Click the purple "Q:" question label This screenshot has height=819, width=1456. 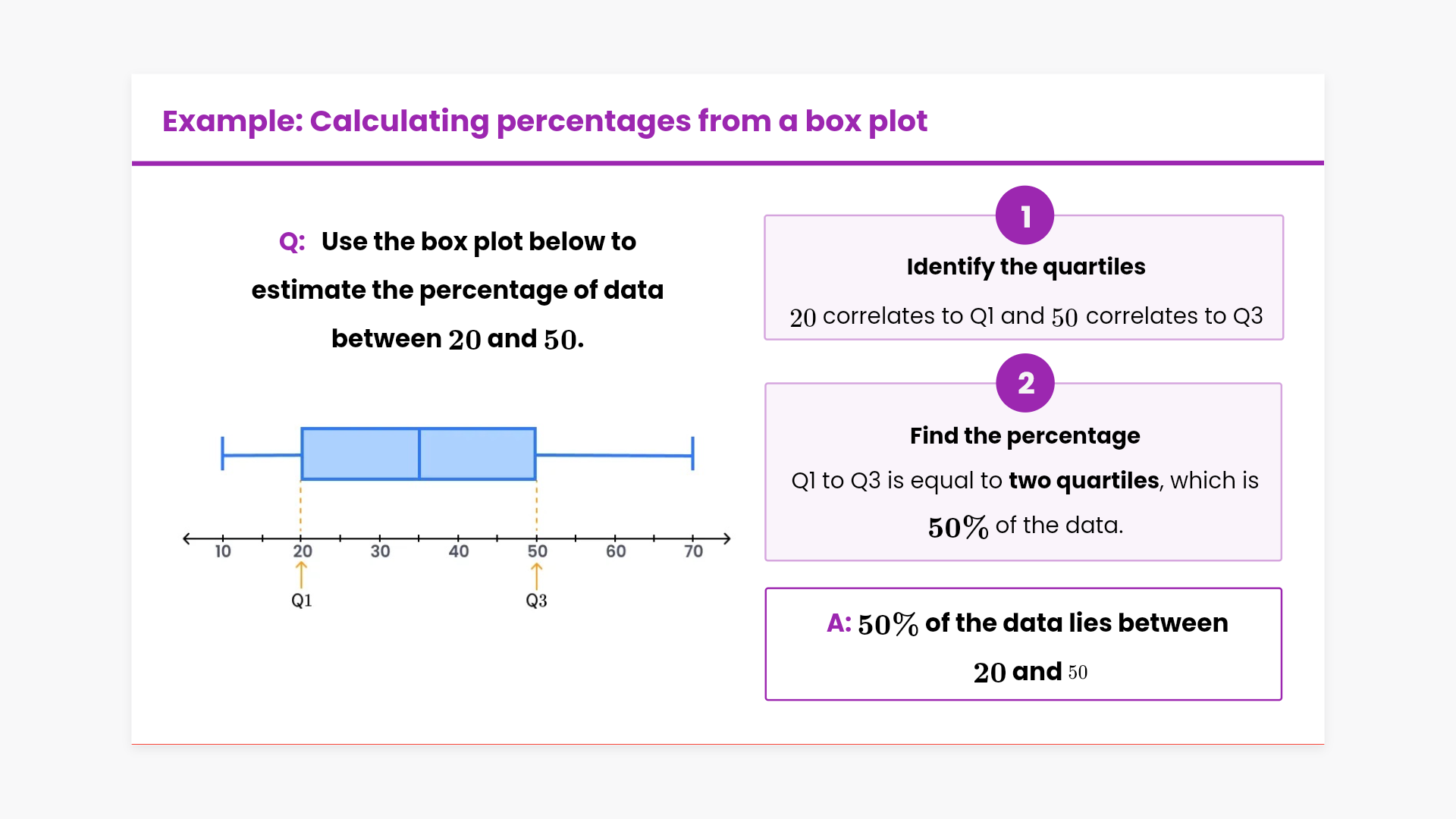coord(292,242)
